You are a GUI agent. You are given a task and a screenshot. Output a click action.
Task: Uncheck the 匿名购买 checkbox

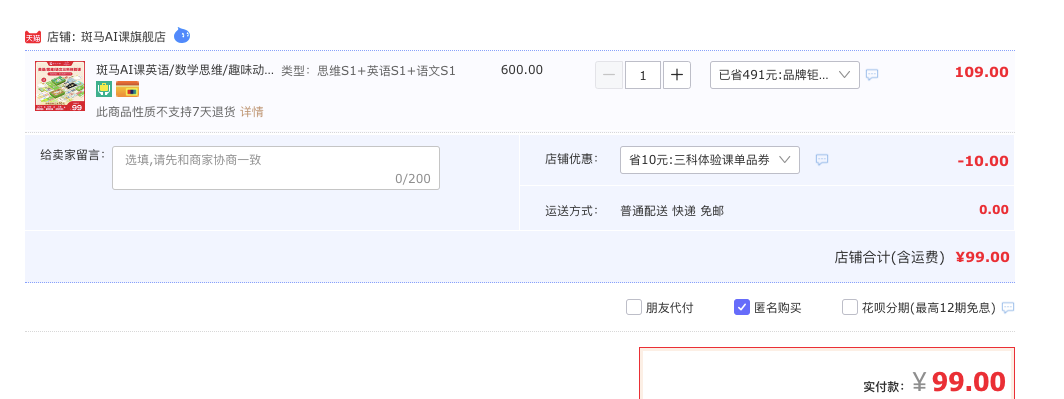742,307
